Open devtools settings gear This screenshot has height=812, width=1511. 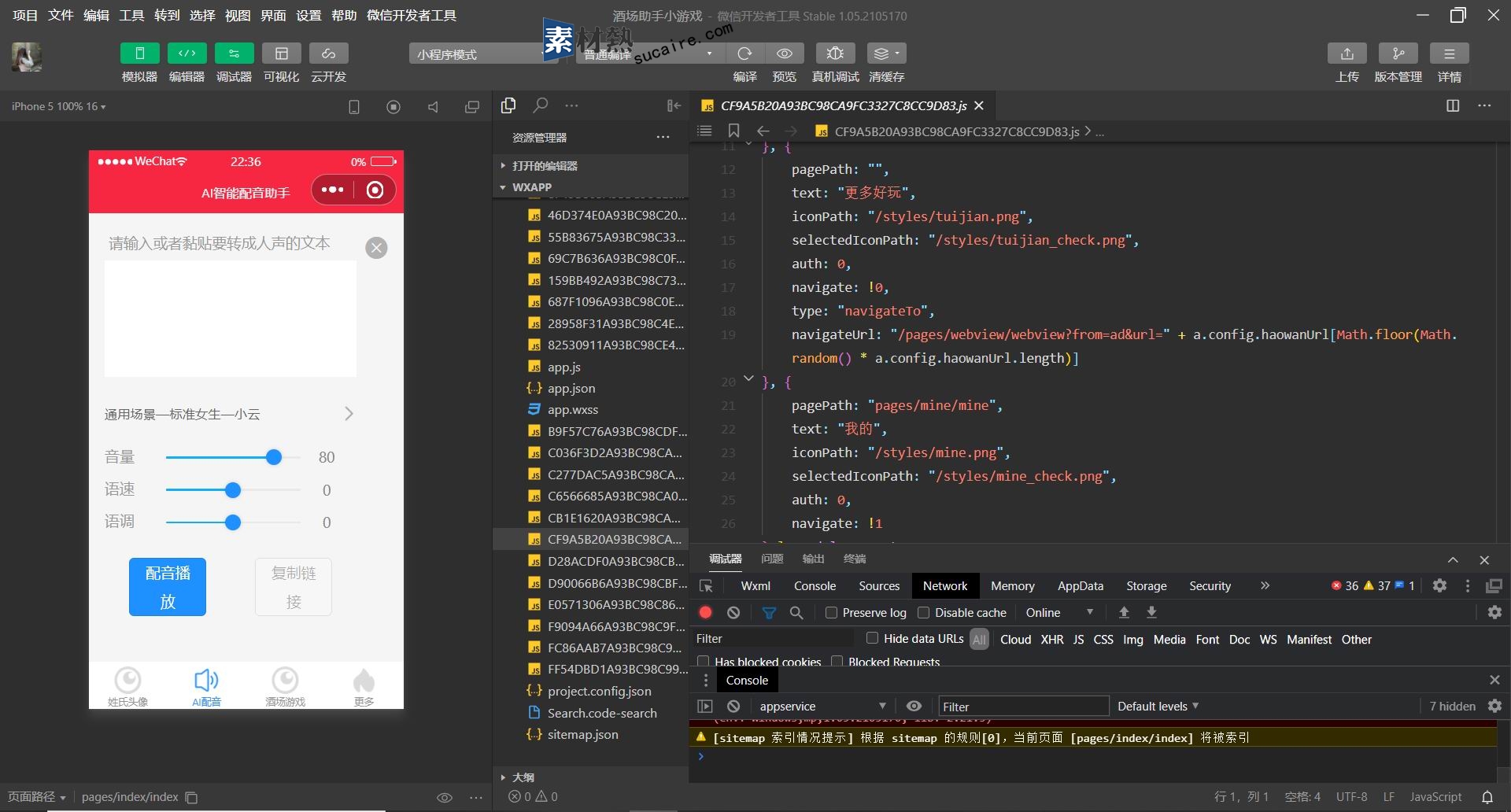(x=1439, y=585)
